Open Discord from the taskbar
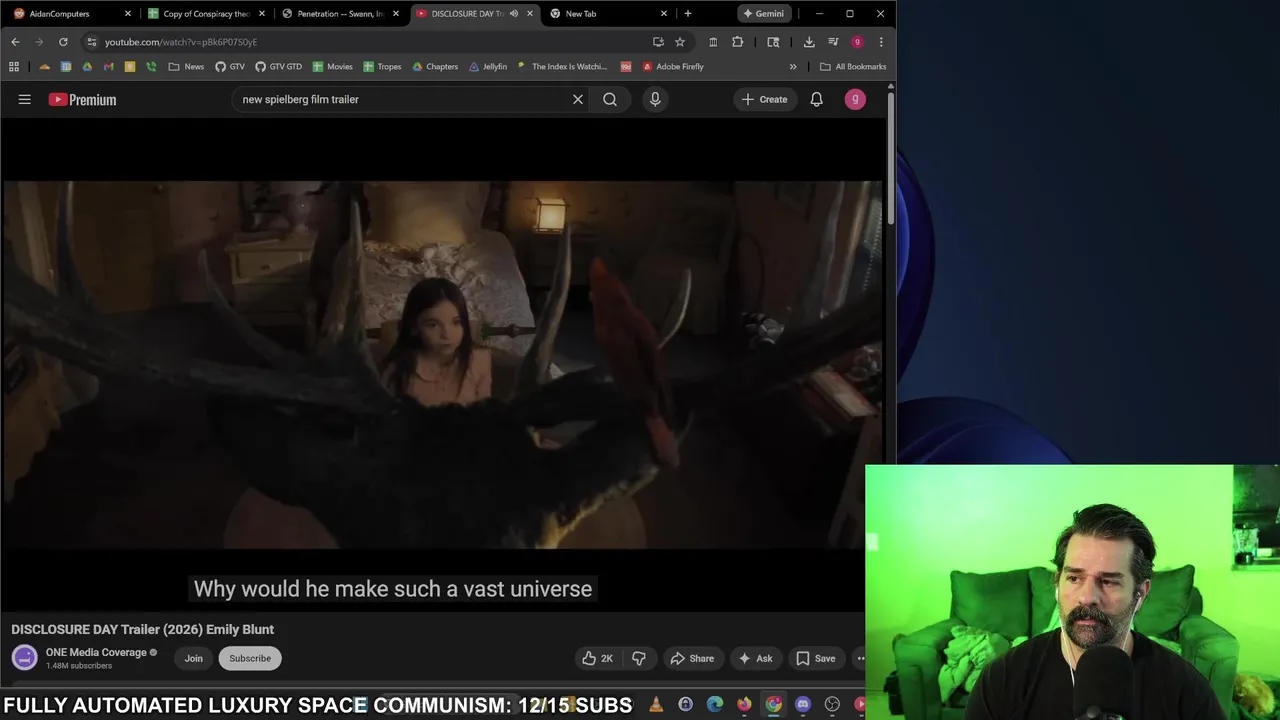The width and height of the screenshot is (1280, 720). click(803, 705)
